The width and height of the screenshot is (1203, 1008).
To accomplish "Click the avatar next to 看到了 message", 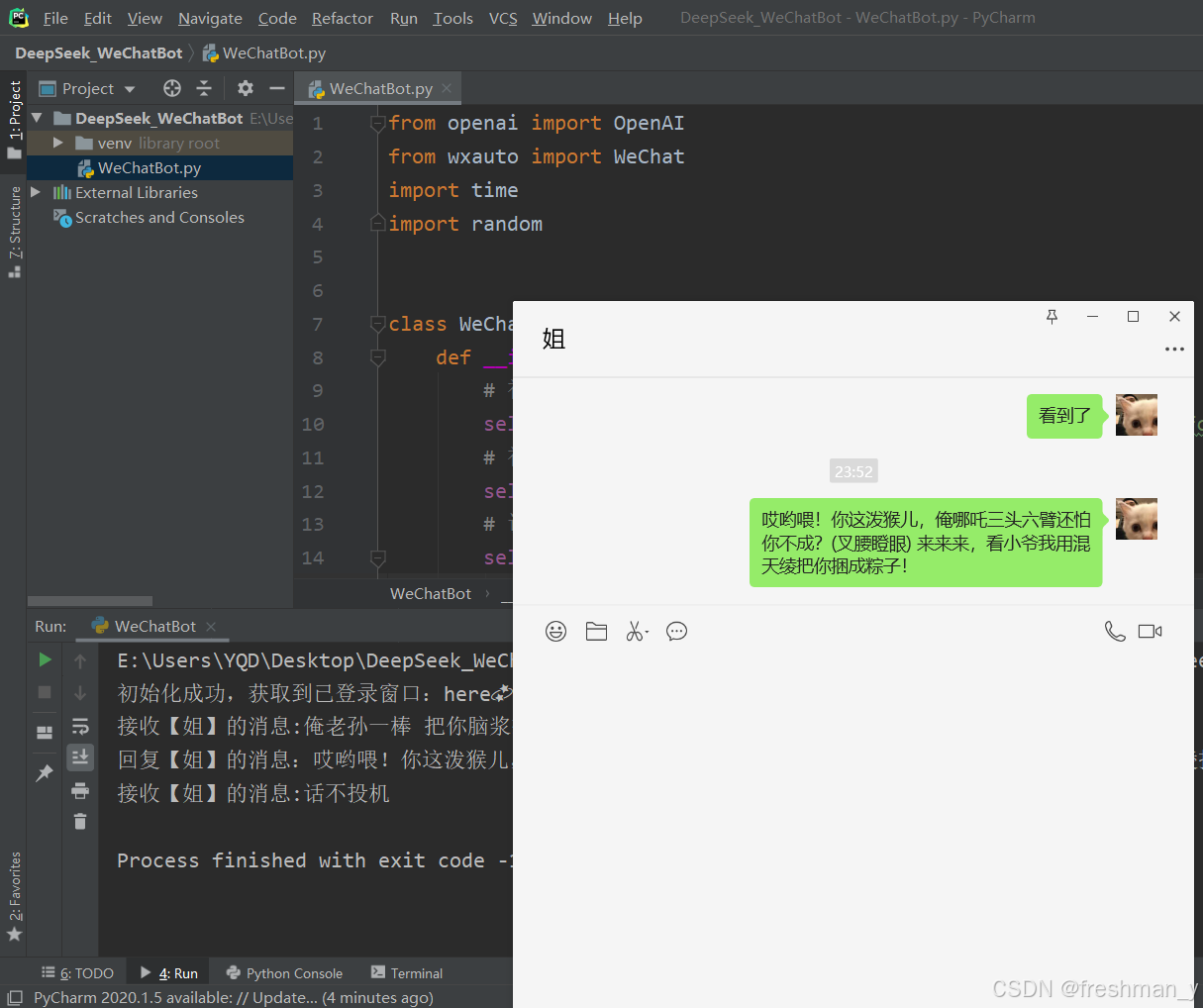I will [x=1137, y=415].
